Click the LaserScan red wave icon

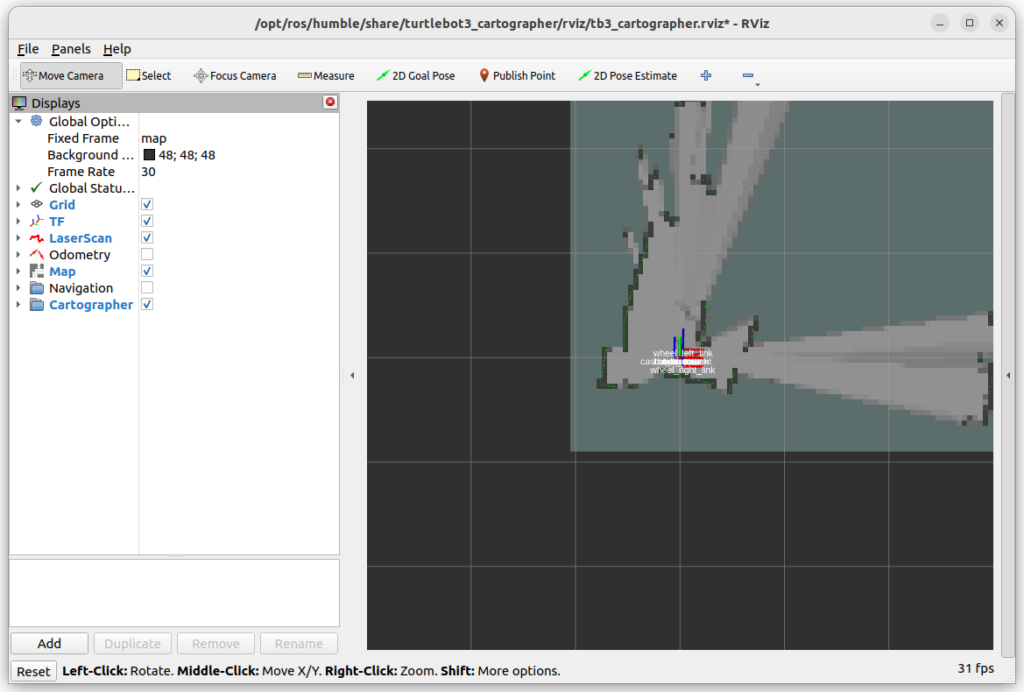click(x=37, y=238)
